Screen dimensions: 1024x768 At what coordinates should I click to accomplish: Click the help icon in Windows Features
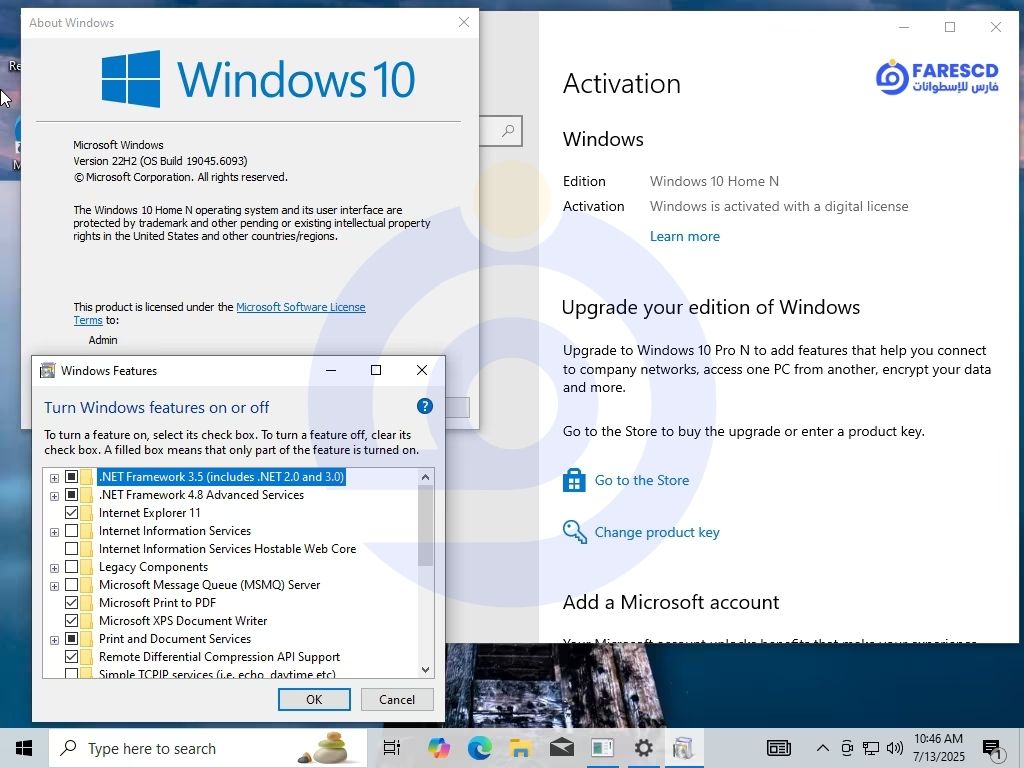click(x=424, y=406)
